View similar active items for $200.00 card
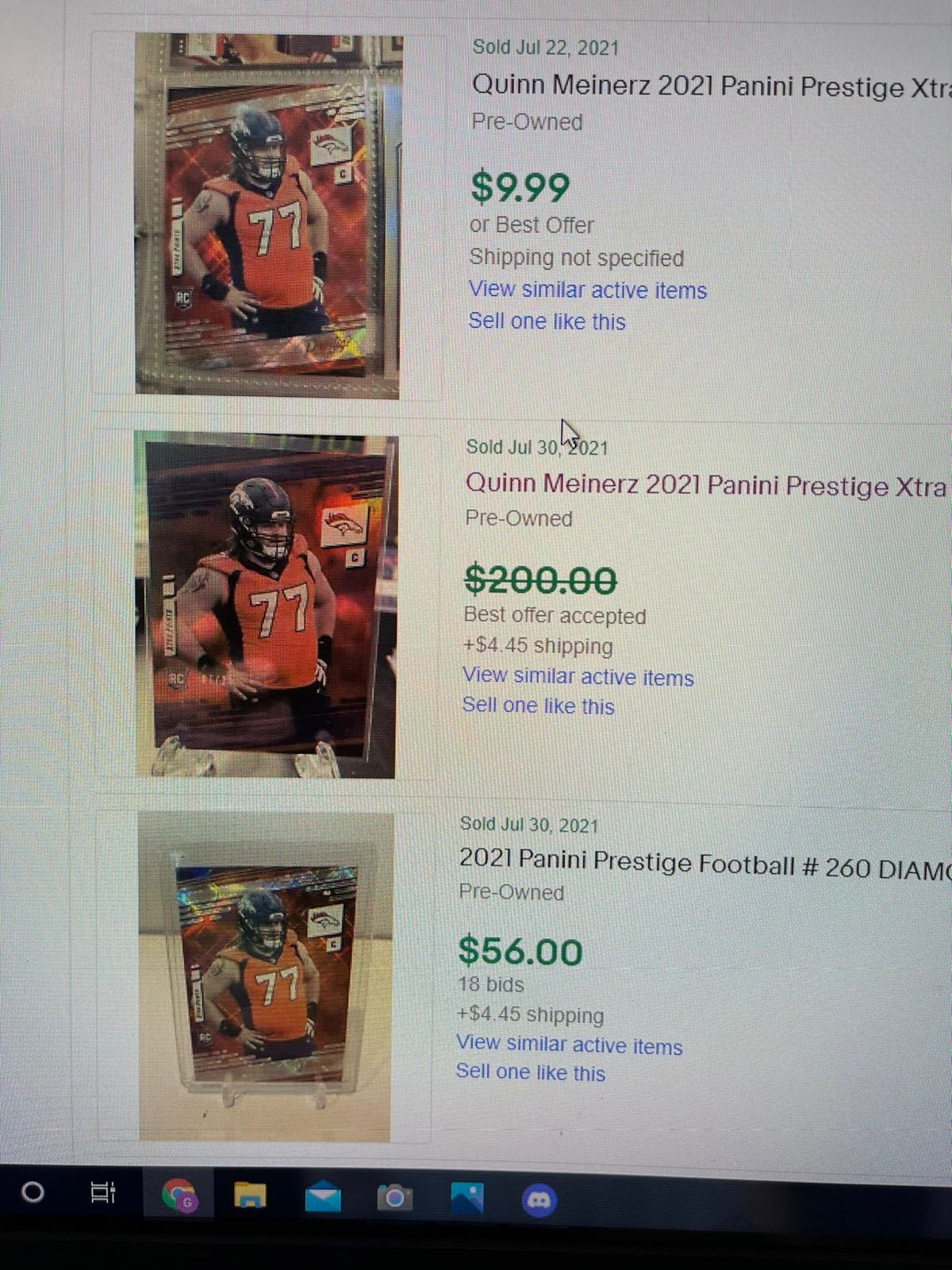This screenshot has width=952, height=1270. (x=578, y=676)
